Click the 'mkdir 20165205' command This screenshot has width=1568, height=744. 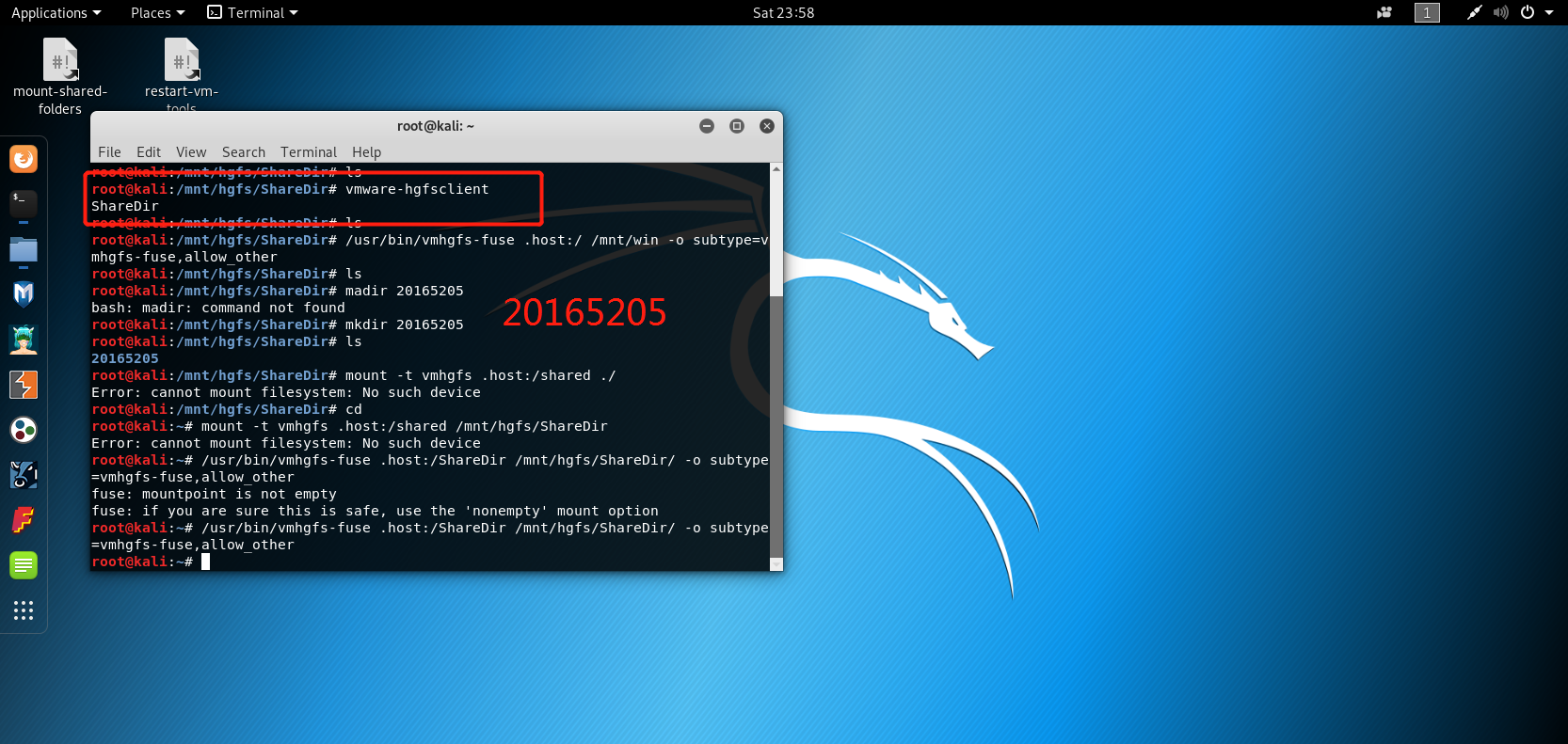(405, 325)
